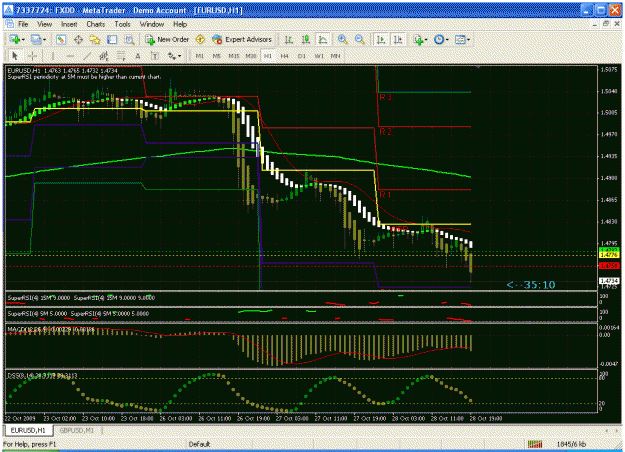The image size is (625, 452).
Task: Click the Profiles icon in the toolbar
Action: tap(36, 39)
